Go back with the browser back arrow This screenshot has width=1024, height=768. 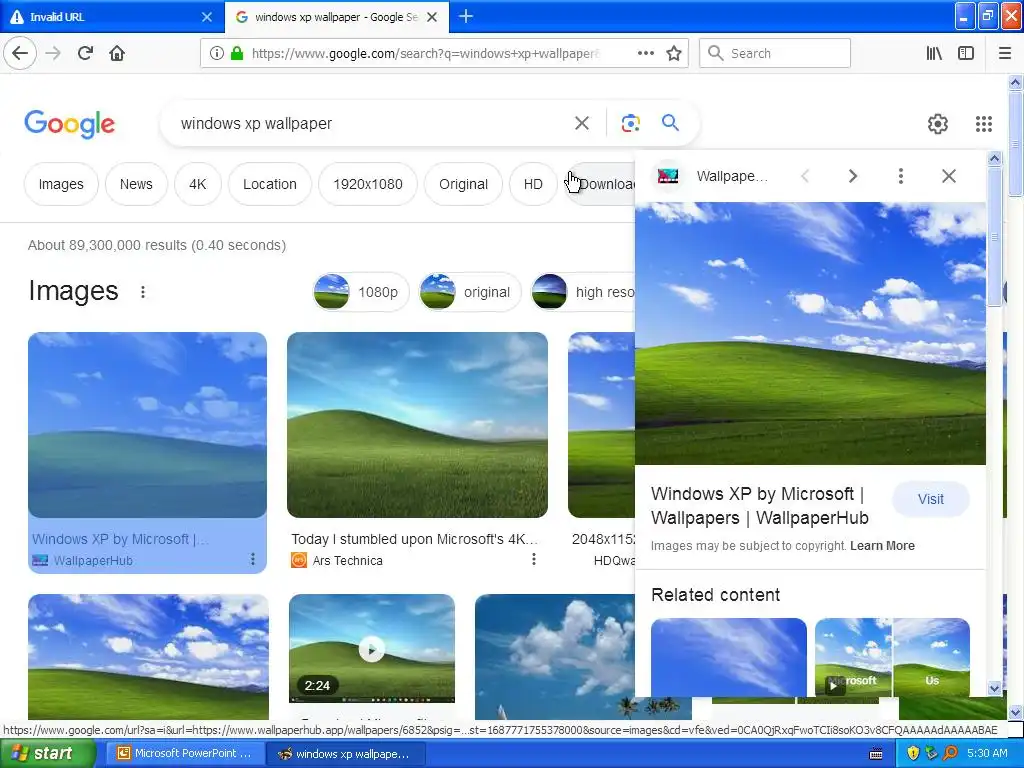[20, 54]
